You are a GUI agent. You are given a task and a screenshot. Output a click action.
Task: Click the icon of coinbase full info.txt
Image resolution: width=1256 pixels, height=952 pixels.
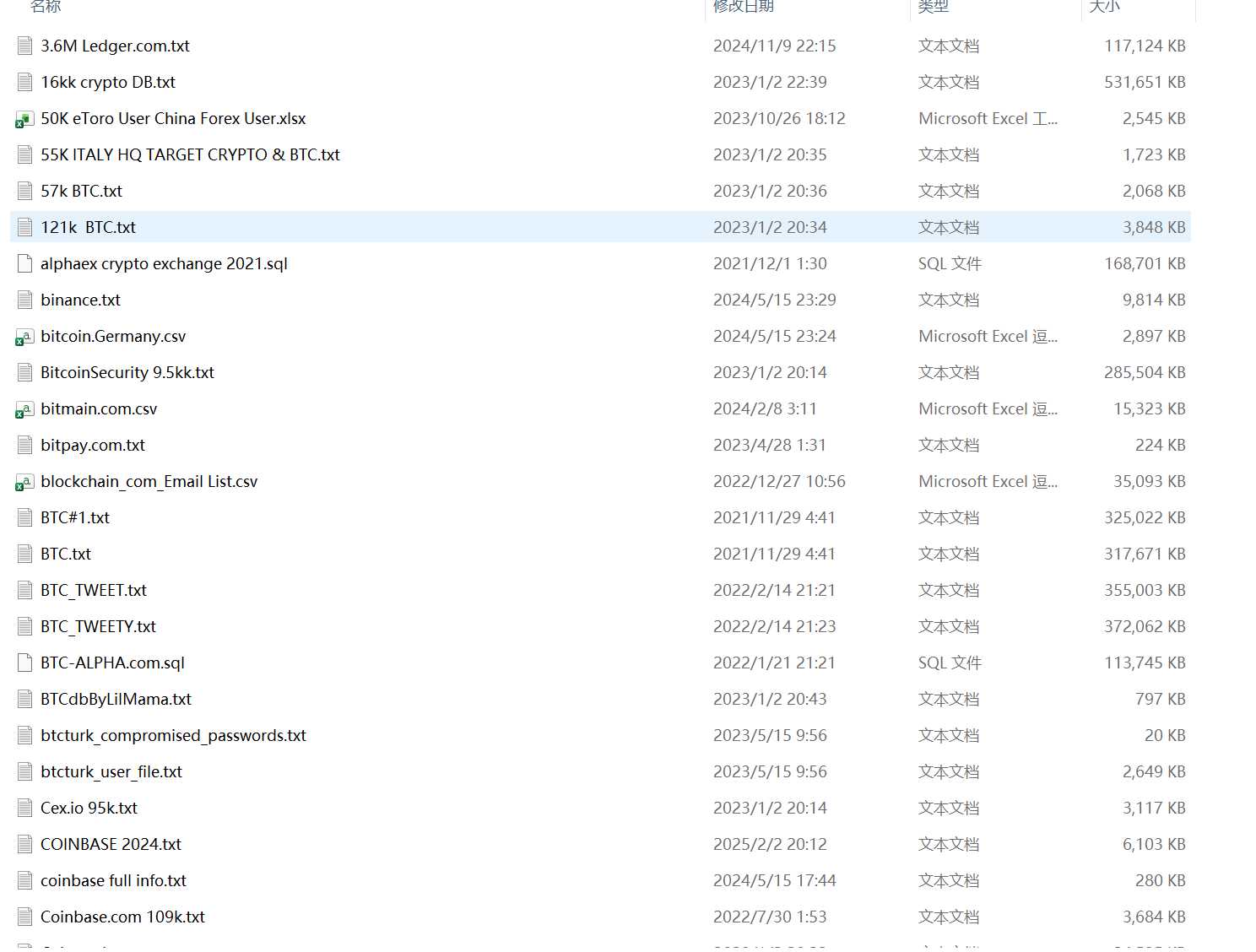coord(24,880)
